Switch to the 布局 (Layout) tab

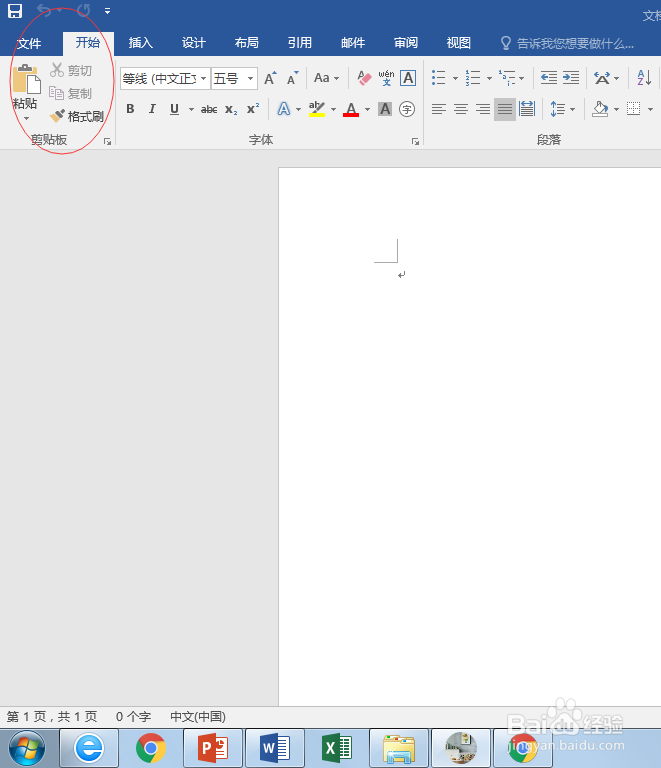pos(246,43)
